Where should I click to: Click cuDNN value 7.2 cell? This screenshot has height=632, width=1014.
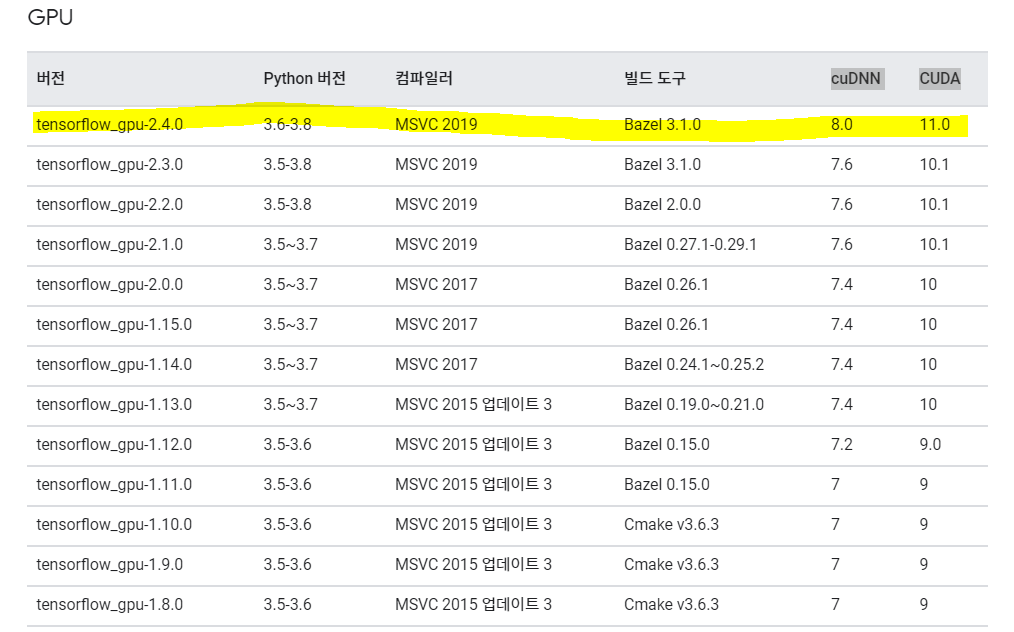(841, 445)
